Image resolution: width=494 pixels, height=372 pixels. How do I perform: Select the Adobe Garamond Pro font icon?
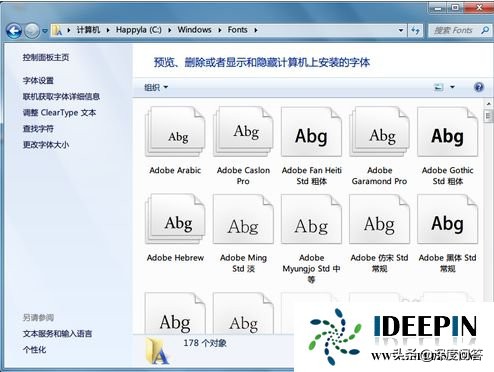379,132
